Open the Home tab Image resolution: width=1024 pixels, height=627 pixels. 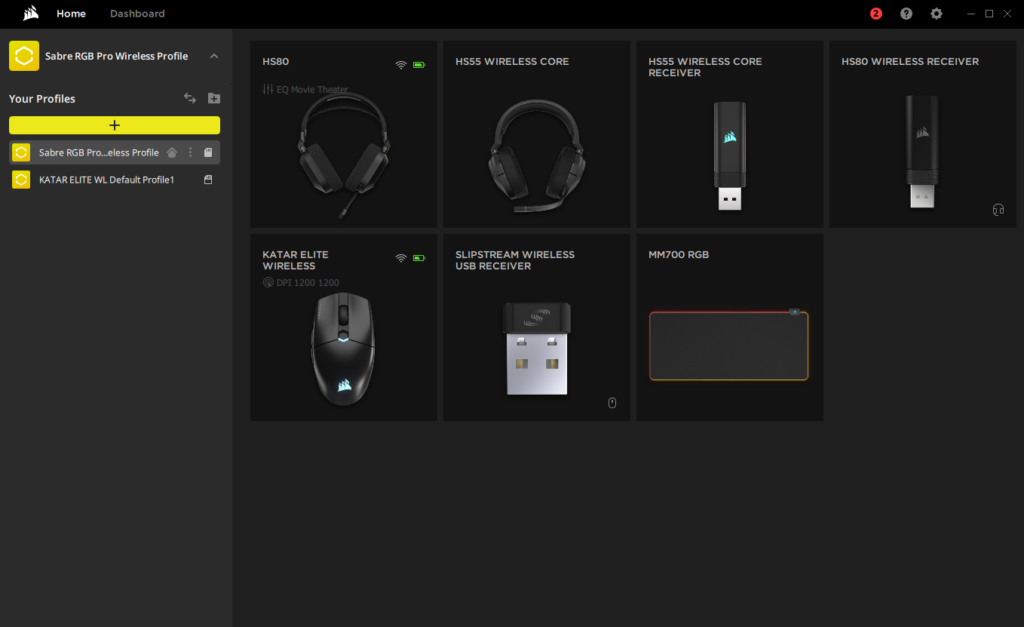coord(71,13)
